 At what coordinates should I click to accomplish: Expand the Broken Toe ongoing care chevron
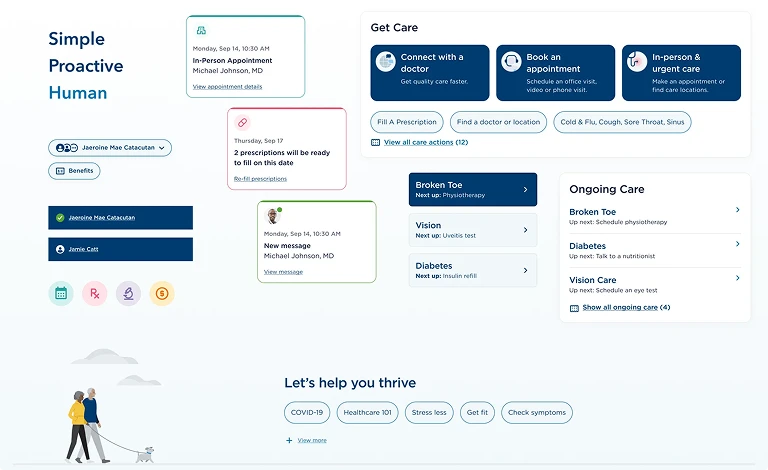coord(737,210)
